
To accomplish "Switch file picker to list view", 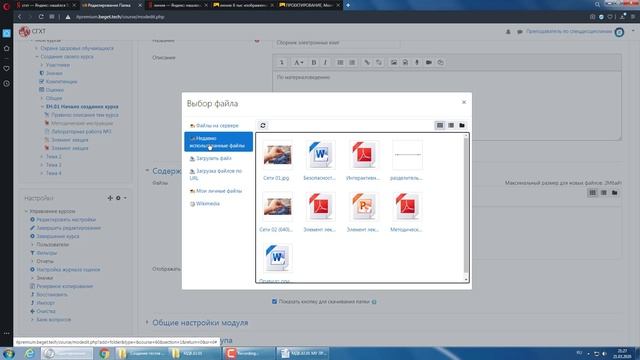I will point(451,125).
